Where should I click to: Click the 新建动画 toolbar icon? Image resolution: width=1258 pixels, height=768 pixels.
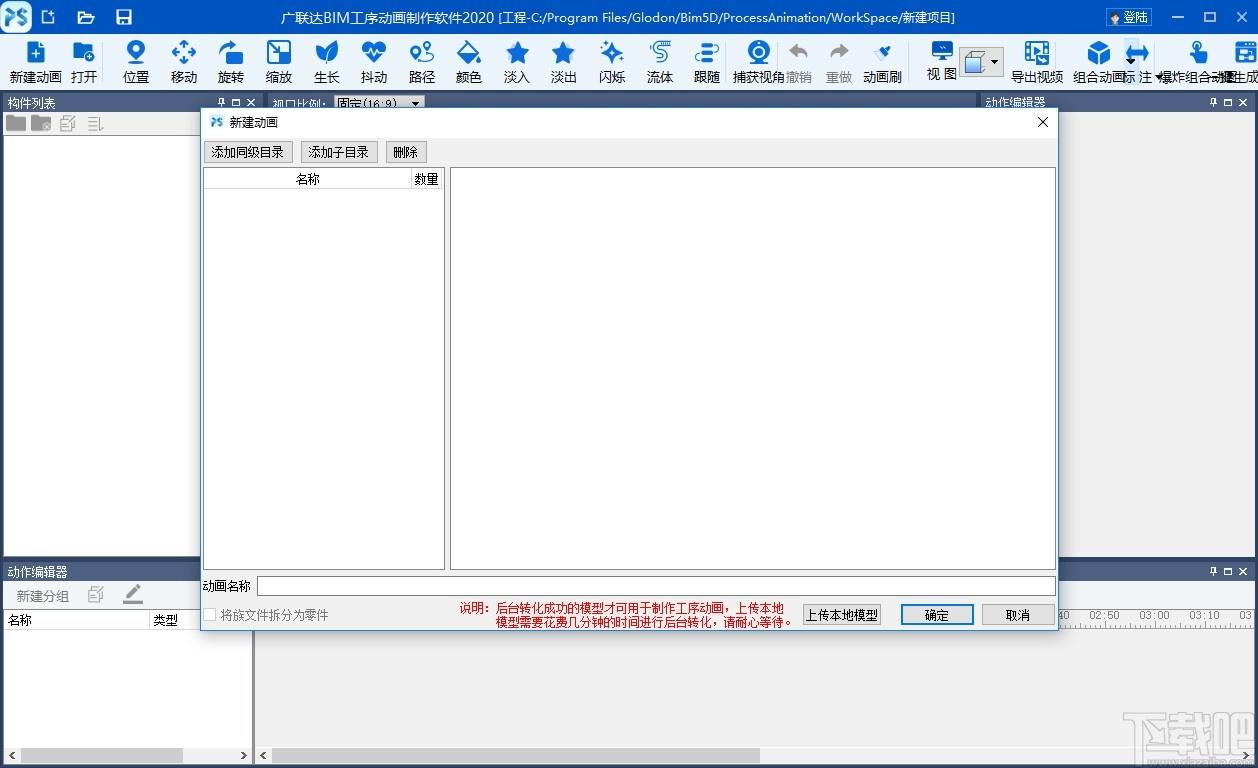pos(35,62)
